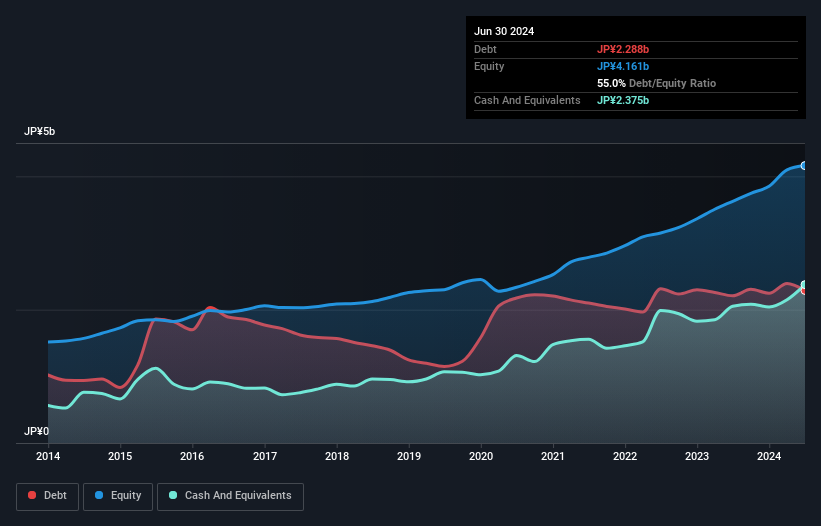Image resolution: width=821 pixels, height=526 pixels.
Task: Click the JP¥0 y-axis label
Action: [x=36, y=431]
